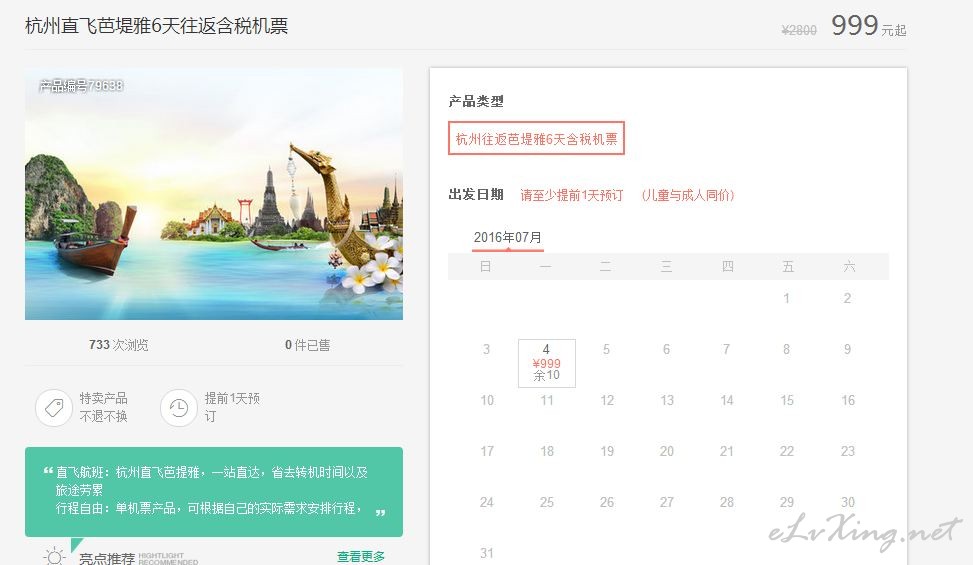Viewport: 973px width, 565px height.
Task: Open the 2016年07月 month tab
Action: 508,238
